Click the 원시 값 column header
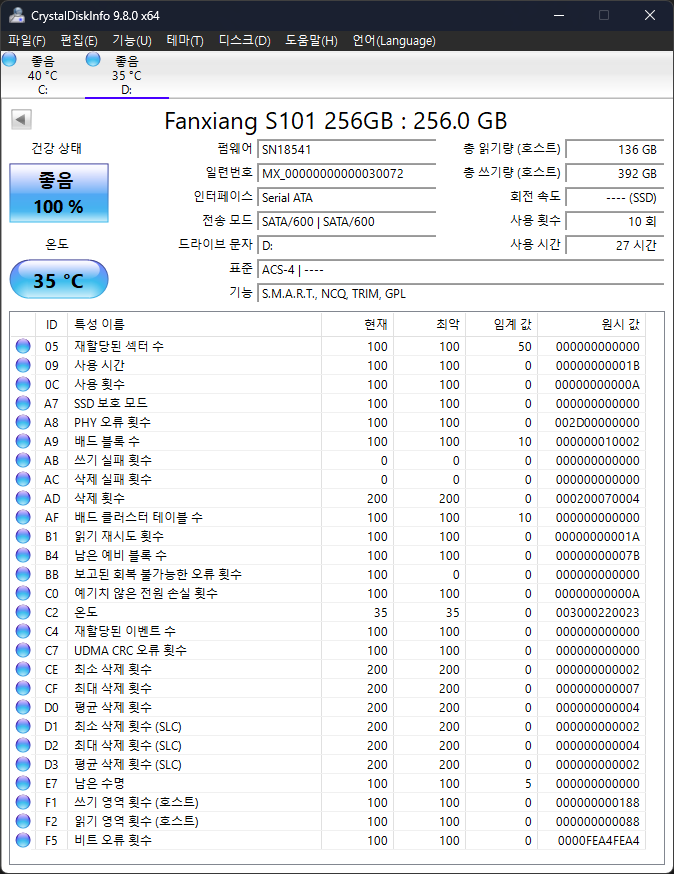Image resolution: width=674 pixels, height=874 pixels. [591, 324]
